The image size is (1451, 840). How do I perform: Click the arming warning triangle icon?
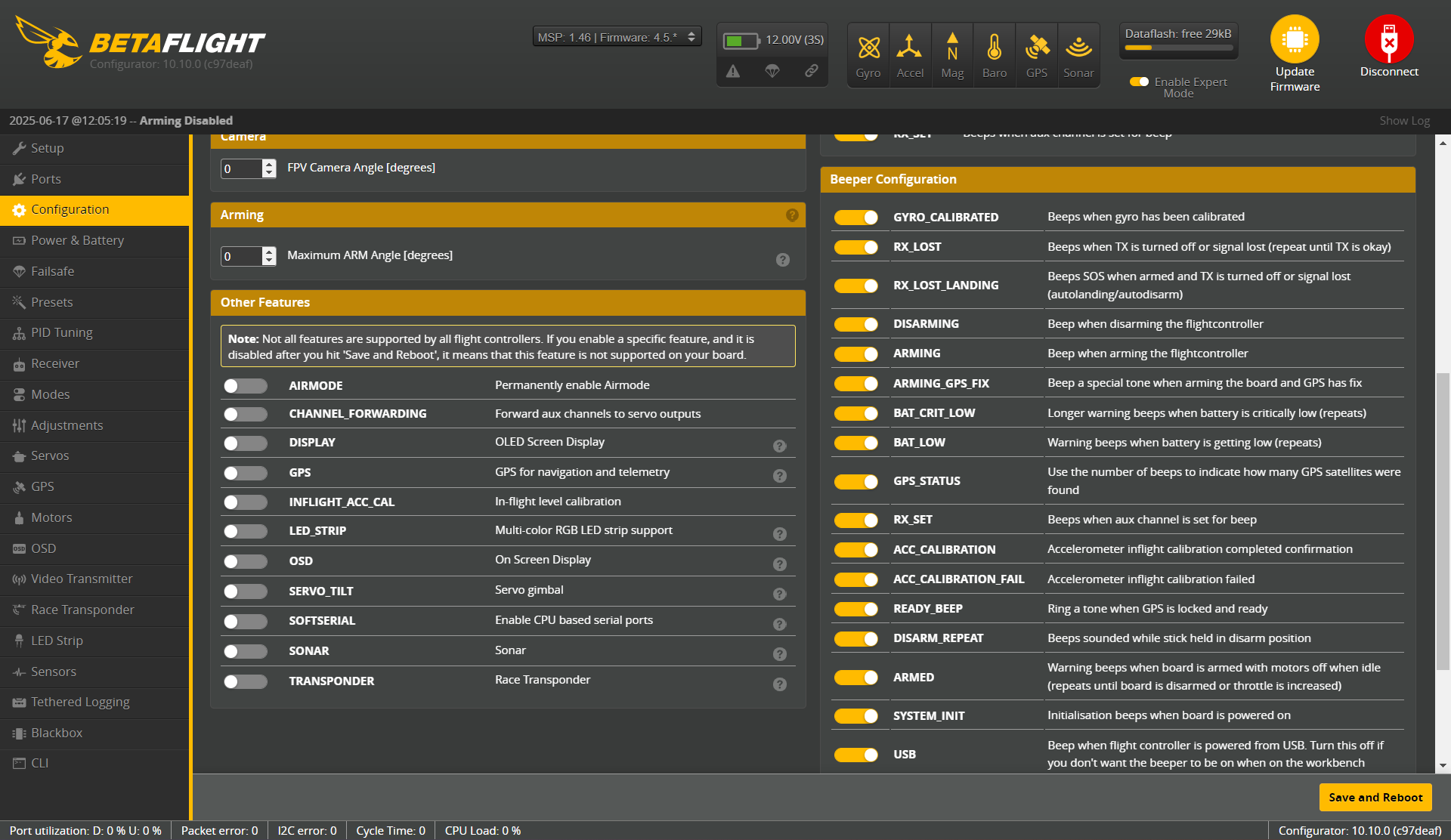point(733,71)
